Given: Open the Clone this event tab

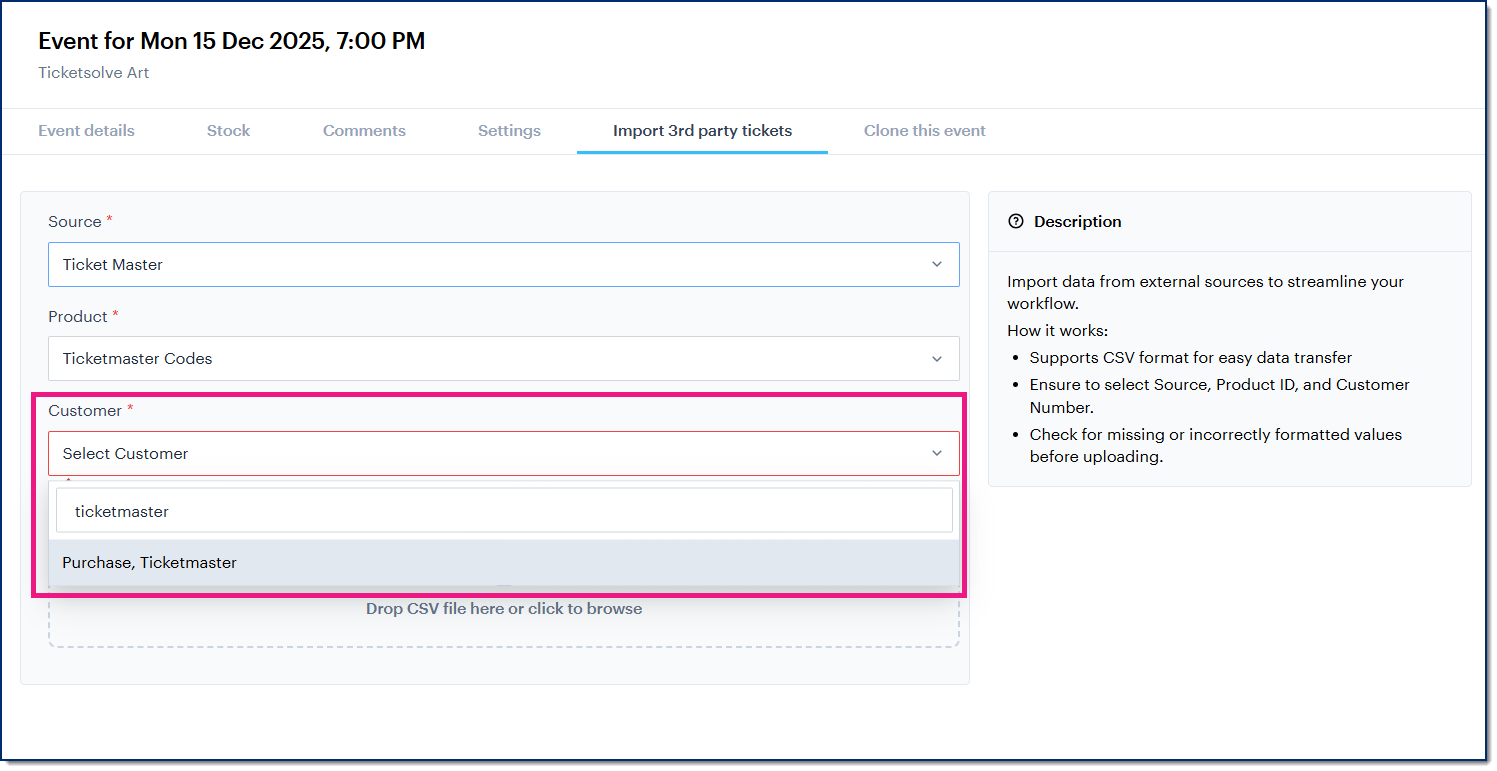Looking at the screenshot, I should (925, 131).
